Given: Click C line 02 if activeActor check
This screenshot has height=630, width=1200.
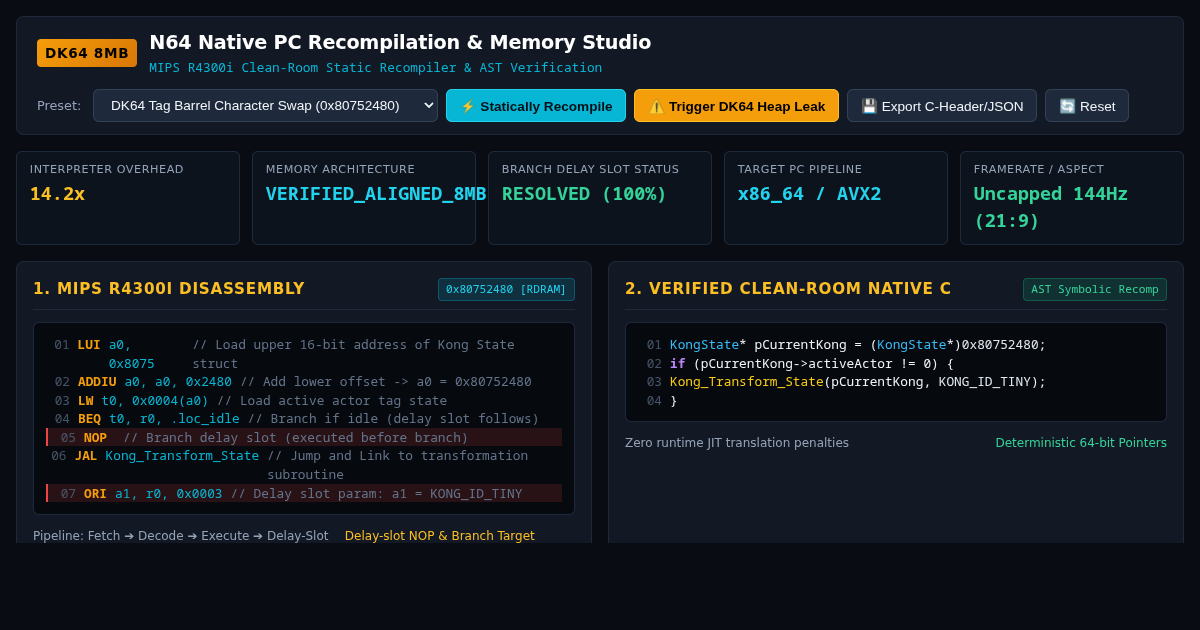Looking at the screenshot, I should pos(896,363).
